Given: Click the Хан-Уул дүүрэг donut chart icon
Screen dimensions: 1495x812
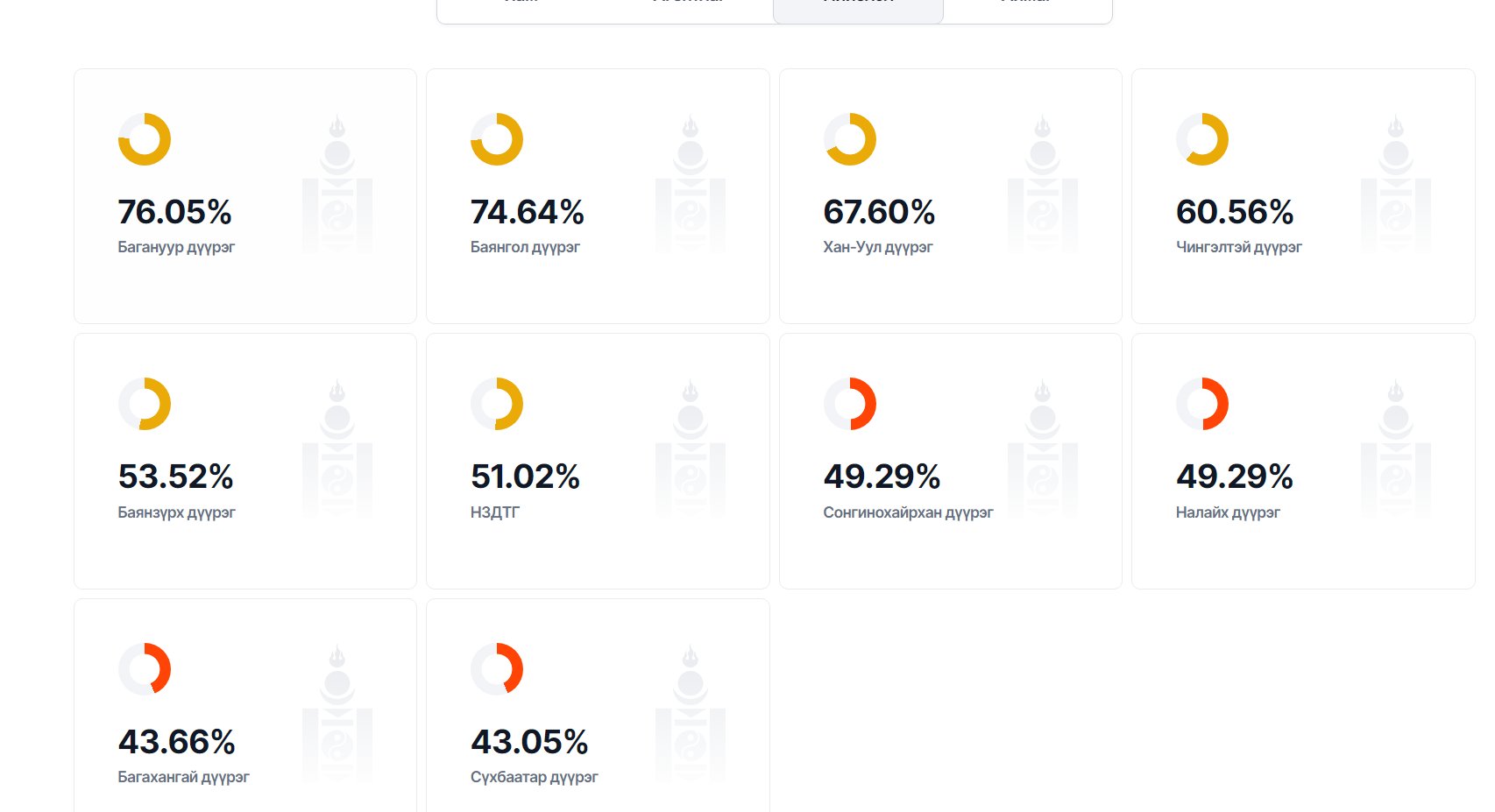Looking at the screenshot, I should tap(850, 139).
